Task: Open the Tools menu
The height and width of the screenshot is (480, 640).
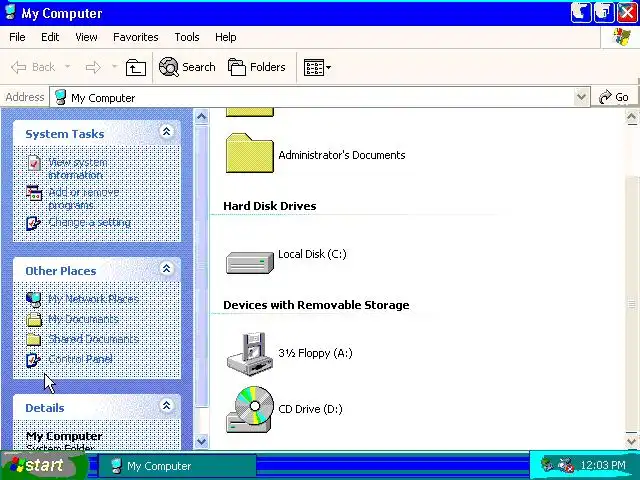Action: coord(187,37)
